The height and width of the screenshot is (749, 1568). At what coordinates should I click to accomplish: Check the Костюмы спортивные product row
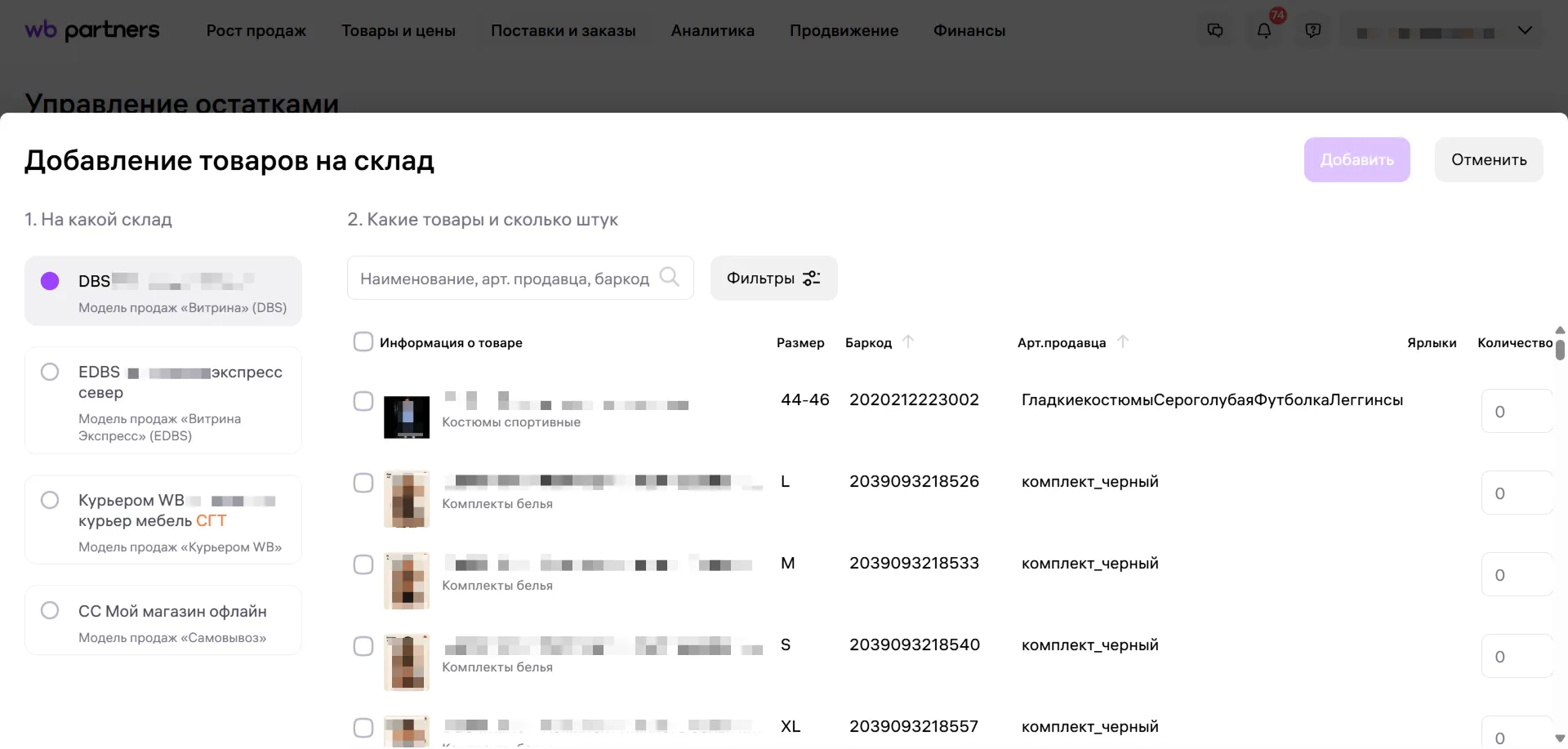pyautogui.click(x=363, y=402)
